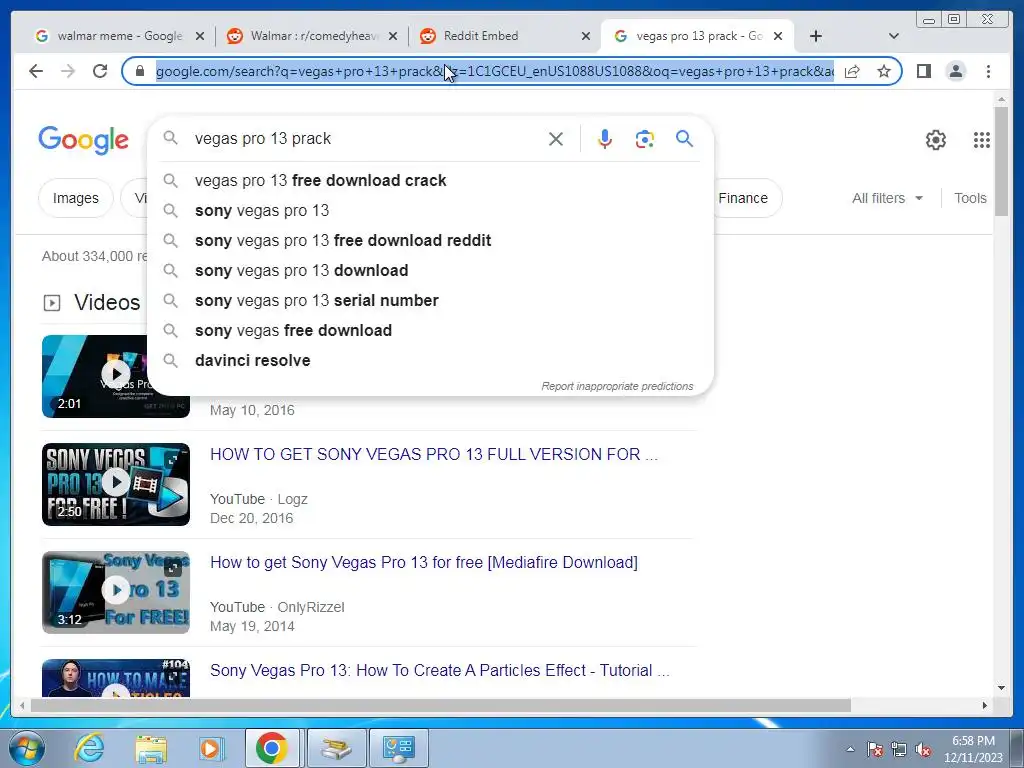
Task: Select suggestion sony vegas pro 13 serial number
Action: pyautogui.click(x=431, y=300)
